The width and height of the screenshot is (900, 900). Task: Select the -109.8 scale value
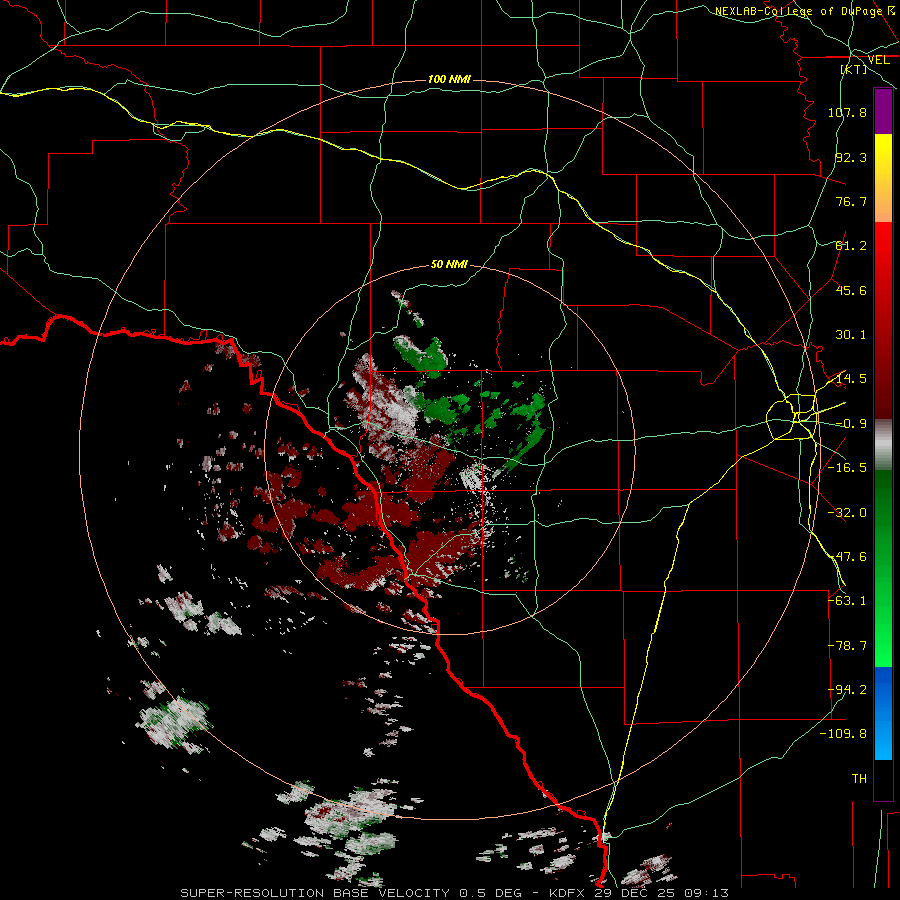[x=843, y=734]
